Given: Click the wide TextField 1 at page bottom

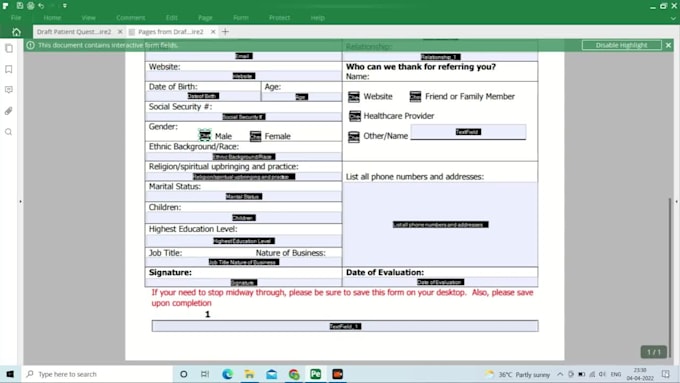Looking at the screenshot, I should 345,326.
